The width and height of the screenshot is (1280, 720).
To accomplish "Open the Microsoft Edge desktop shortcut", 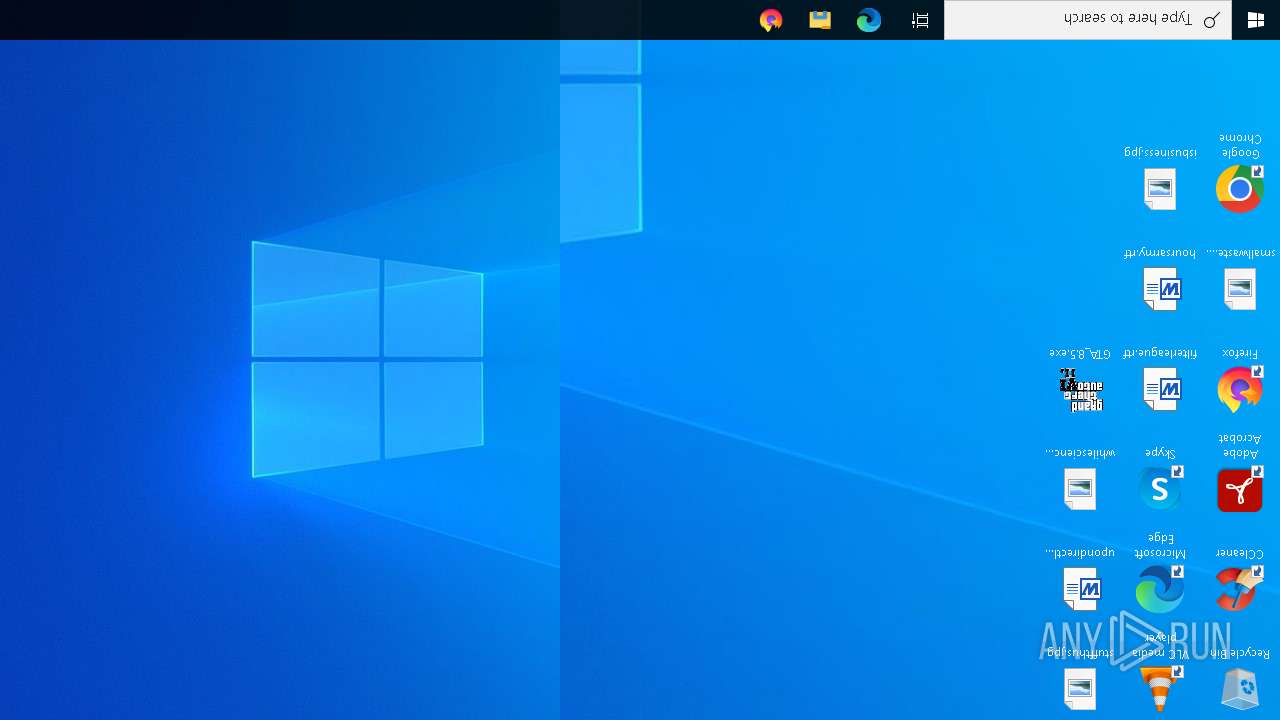I will coord(1160,588).
